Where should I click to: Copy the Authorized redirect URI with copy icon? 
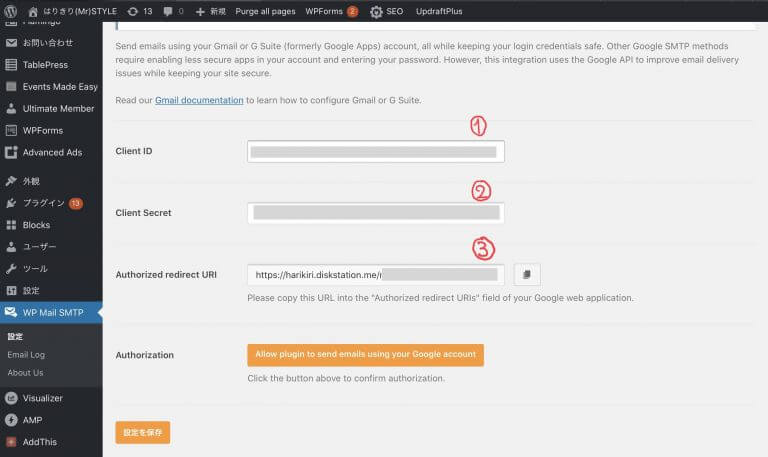pyautogui.click(x=527, y=274)
